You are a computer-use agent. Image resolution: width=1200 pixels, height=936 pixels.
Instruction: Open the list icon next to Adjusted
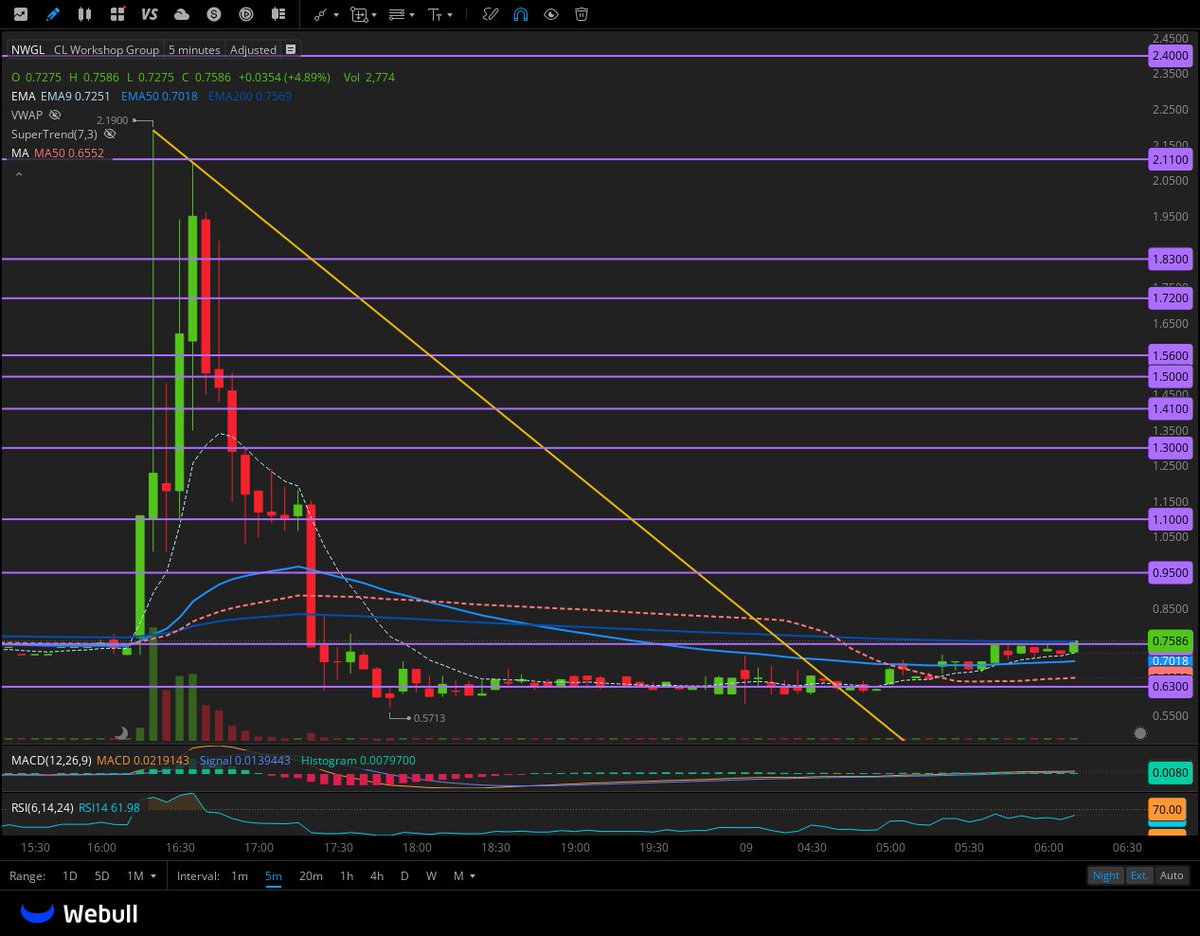(x=290, y=49)
